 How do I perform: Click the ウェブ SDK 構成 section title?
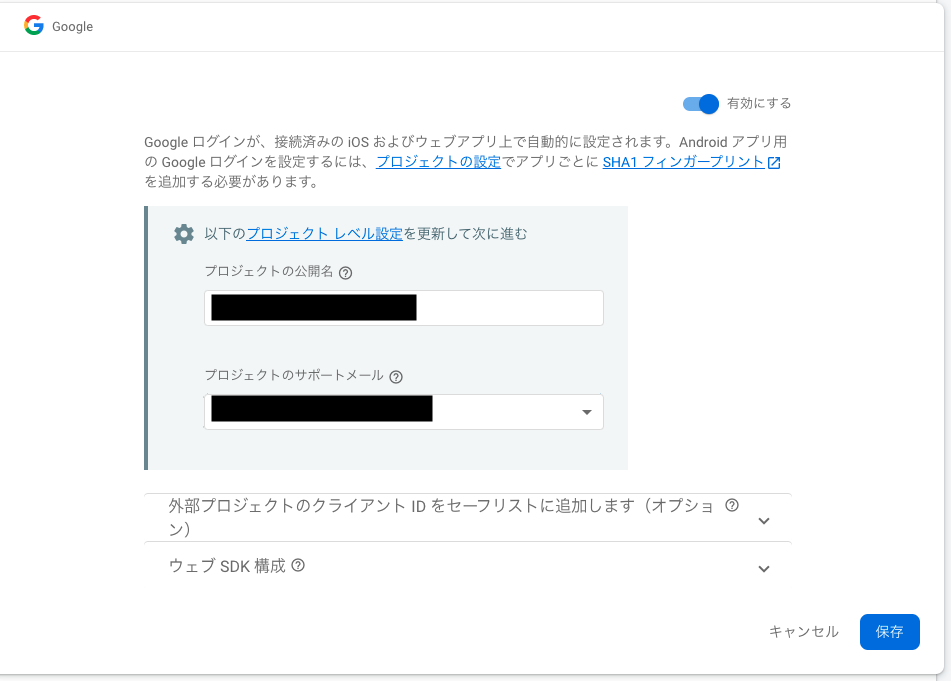(227, 566)
